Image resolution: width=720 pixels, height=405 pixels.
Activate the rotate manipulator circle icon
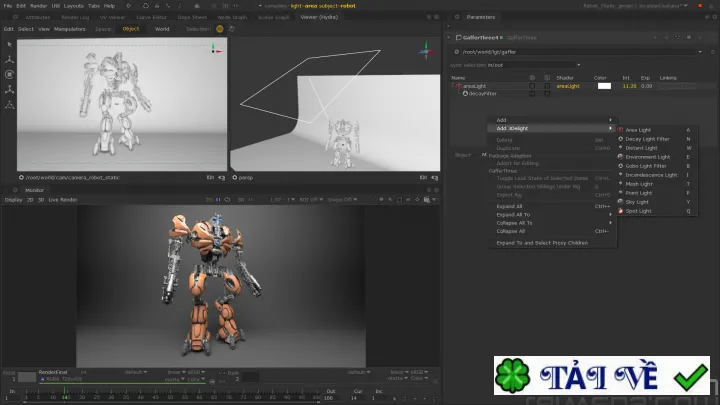click(9, 74)
